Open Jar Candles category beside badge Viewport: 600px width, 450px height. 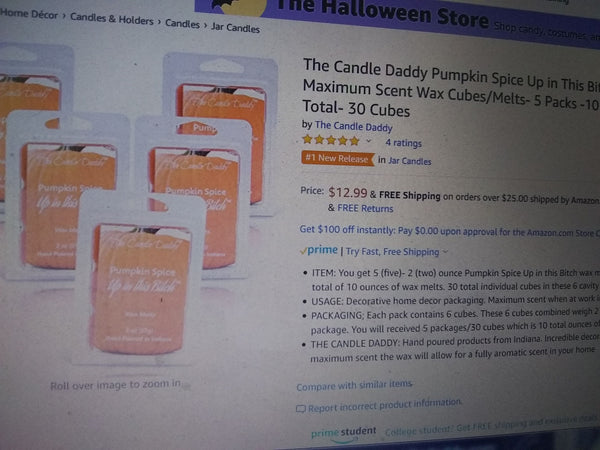click(409, 161)
